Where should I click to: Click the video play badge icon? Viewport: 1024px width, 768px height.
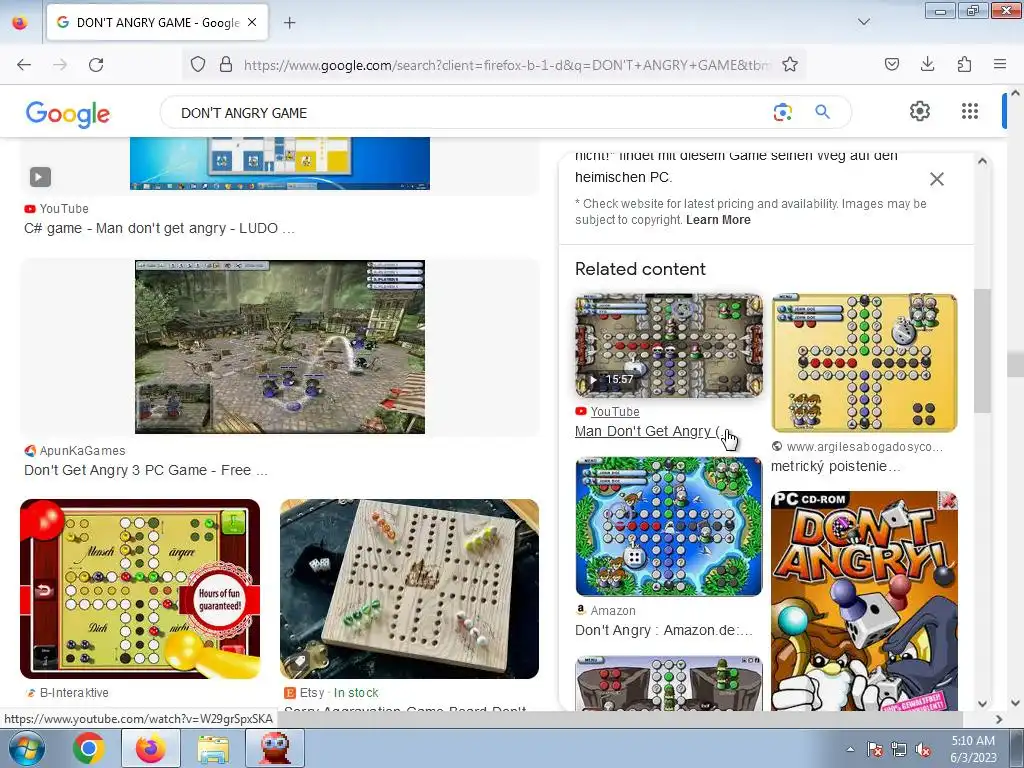pyautogui.click(x=40, y=177)
